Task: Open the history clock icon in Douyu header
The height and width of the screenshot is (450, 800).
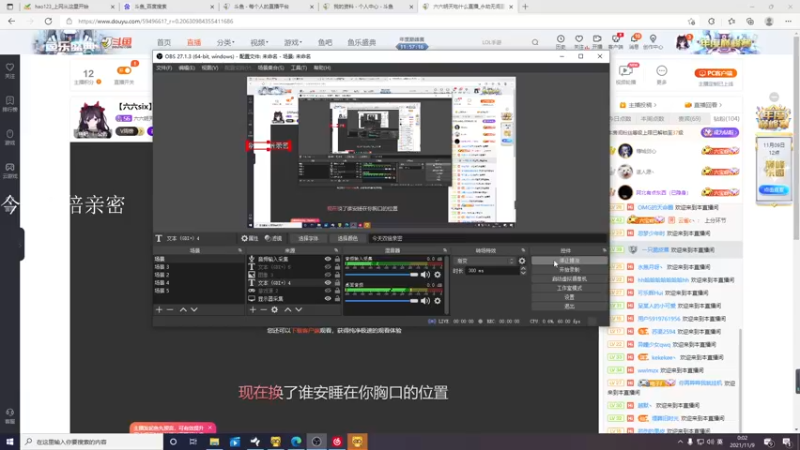Action: click(560, 41)
